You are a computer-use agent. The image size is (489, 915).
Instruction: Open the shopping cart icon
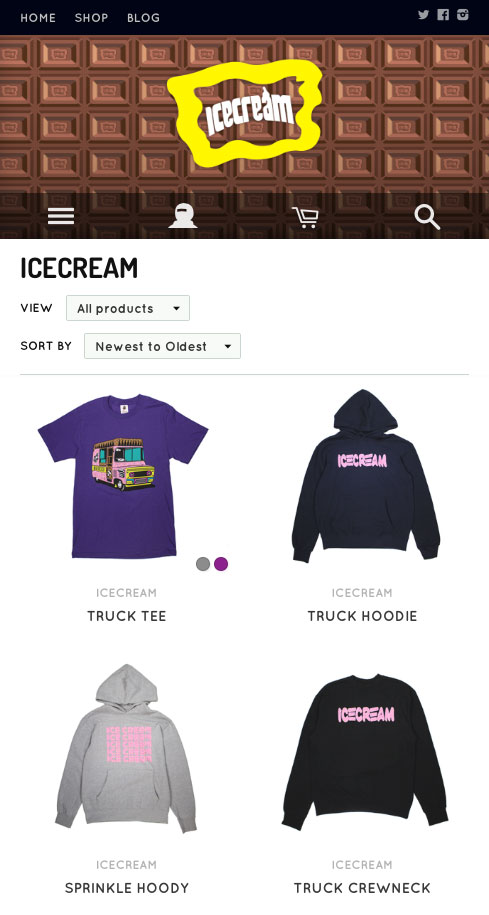click(x=305, y=217)
